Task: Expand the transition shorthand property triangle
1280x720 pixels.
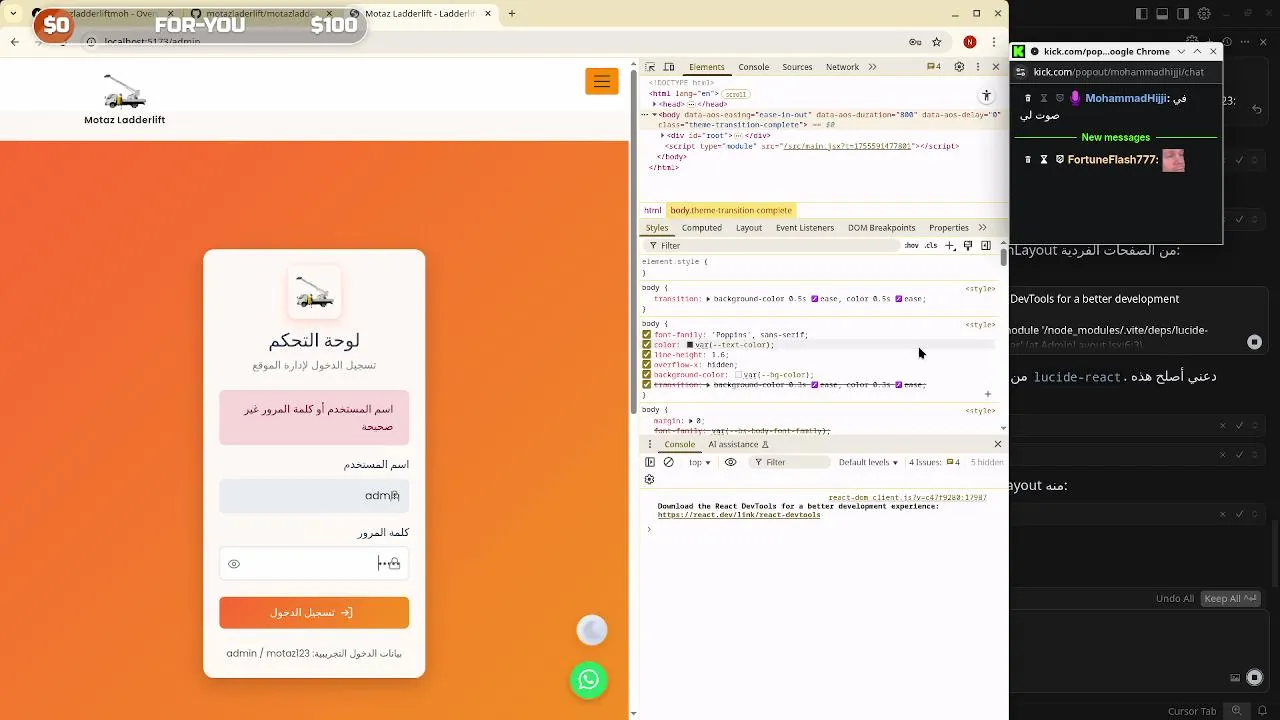Action: pos(708,299)
